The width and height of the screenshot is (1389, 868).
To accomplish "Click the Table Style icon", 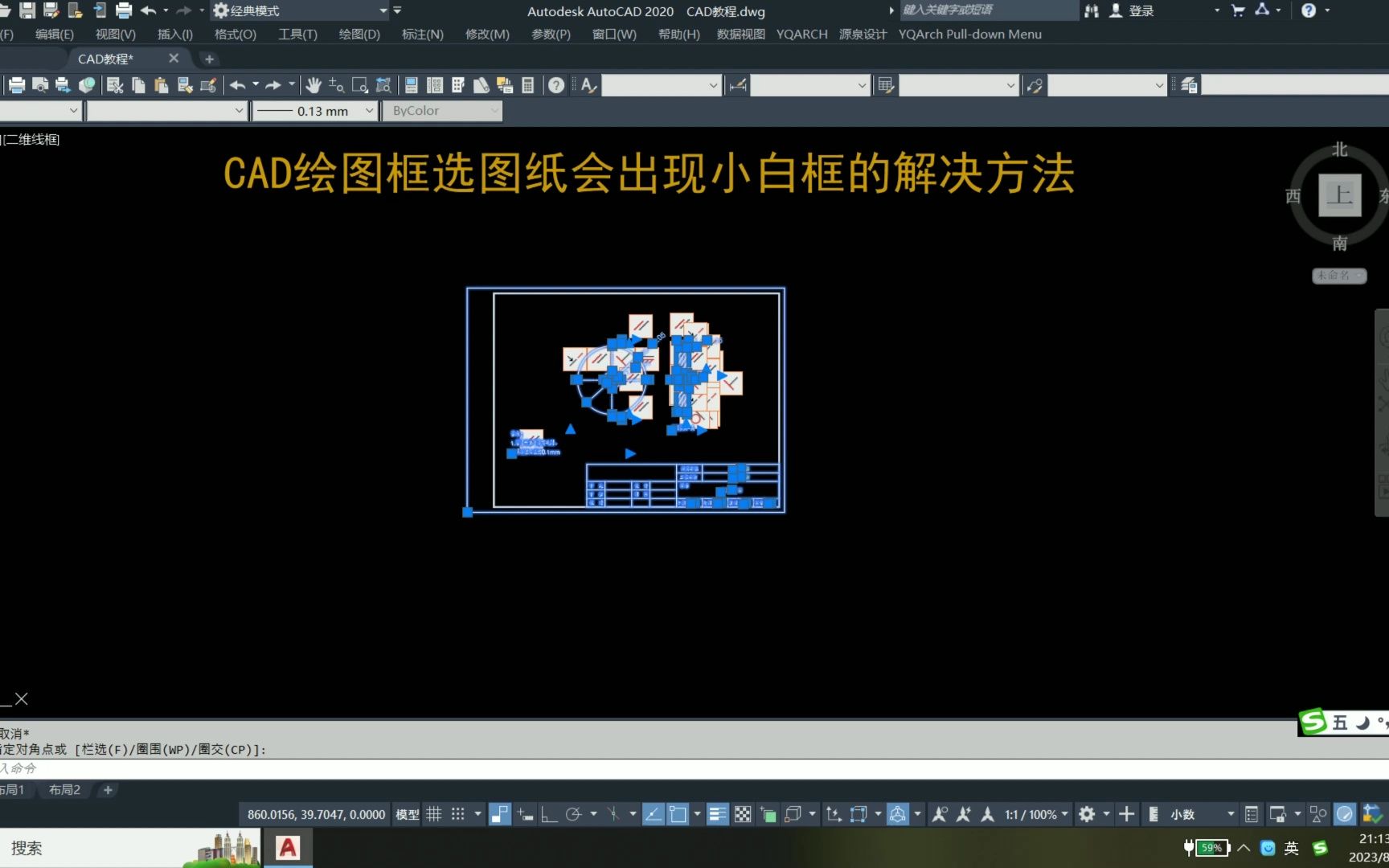I will pos(886,85).
